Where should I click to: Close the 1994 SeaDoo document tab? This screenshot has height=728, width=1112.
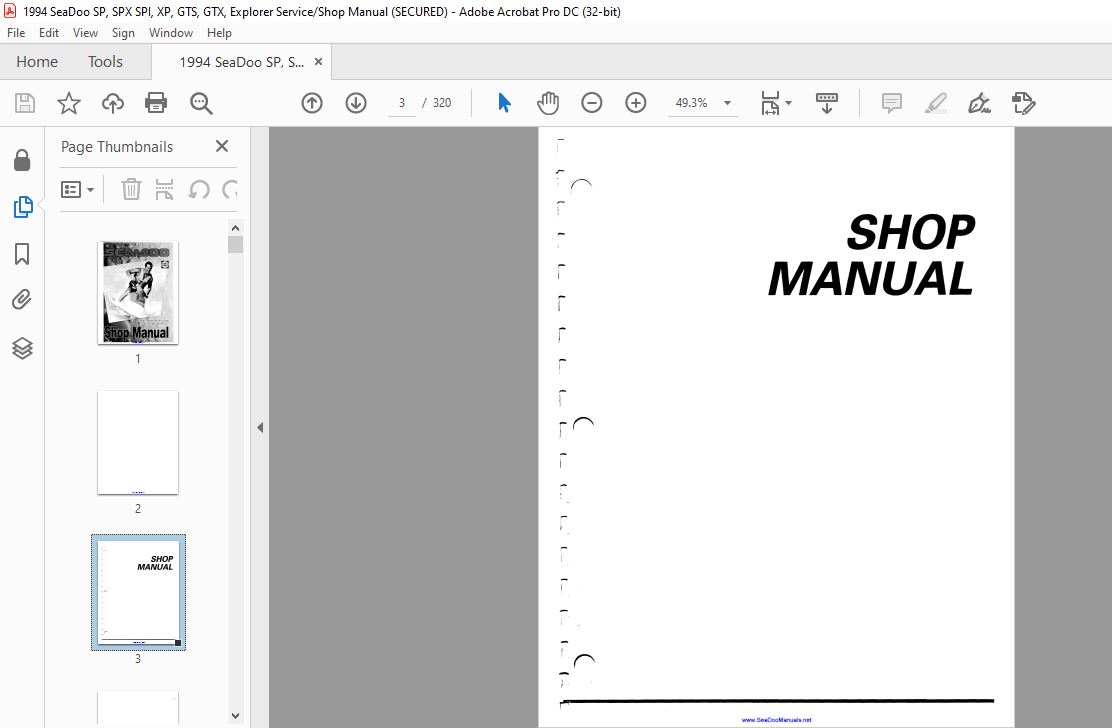[318, 62]
